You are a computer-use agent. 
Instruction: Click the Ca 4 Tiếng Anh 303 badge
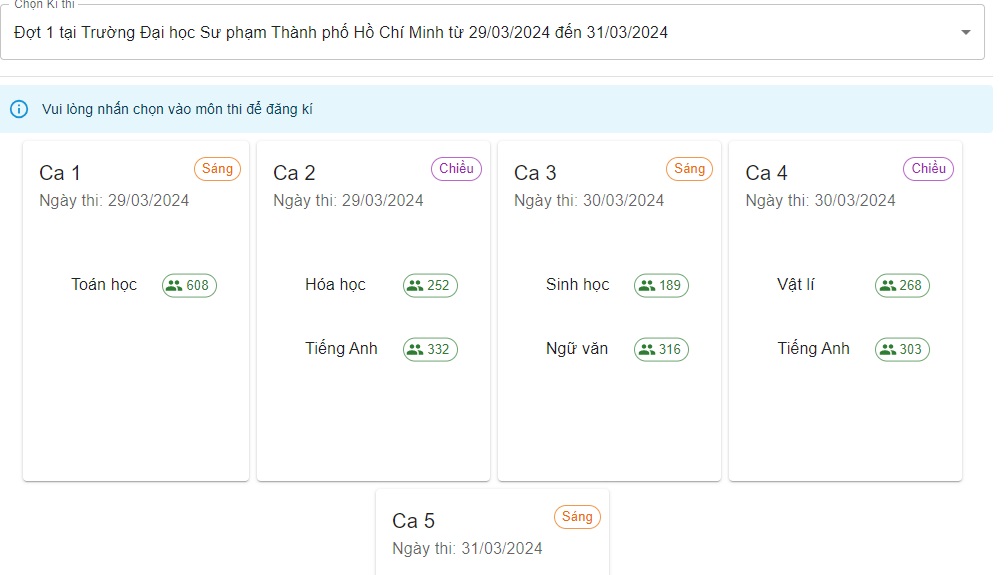902,349
